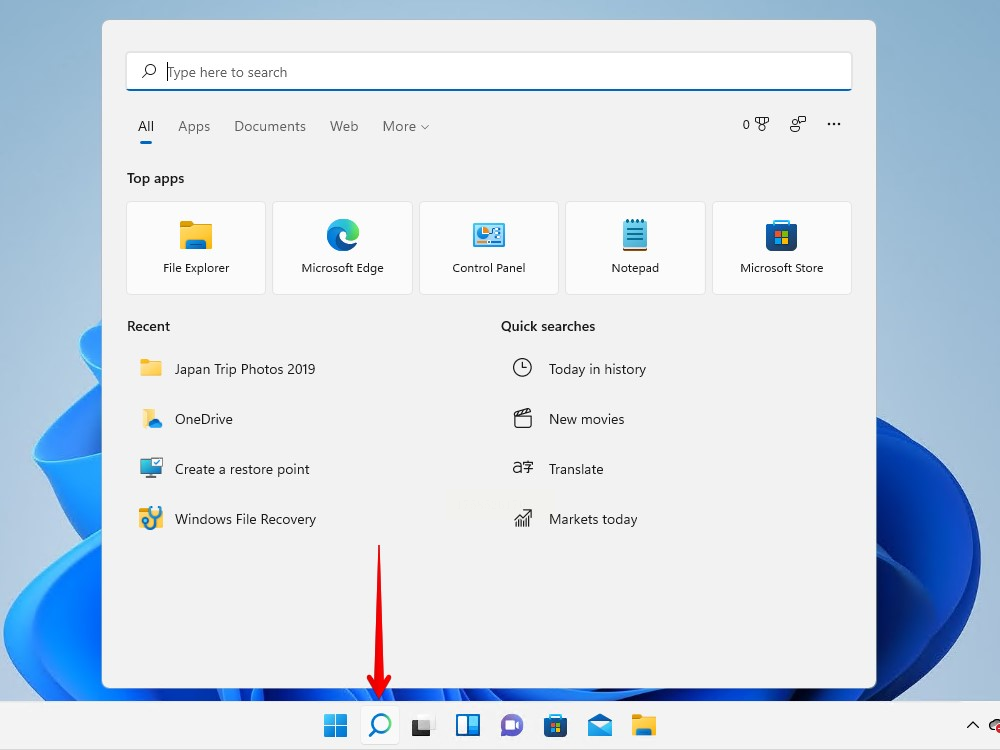Viewport: 1000px width, 750px height.
Task: Select the Web search tab
Action: point(344,127)
